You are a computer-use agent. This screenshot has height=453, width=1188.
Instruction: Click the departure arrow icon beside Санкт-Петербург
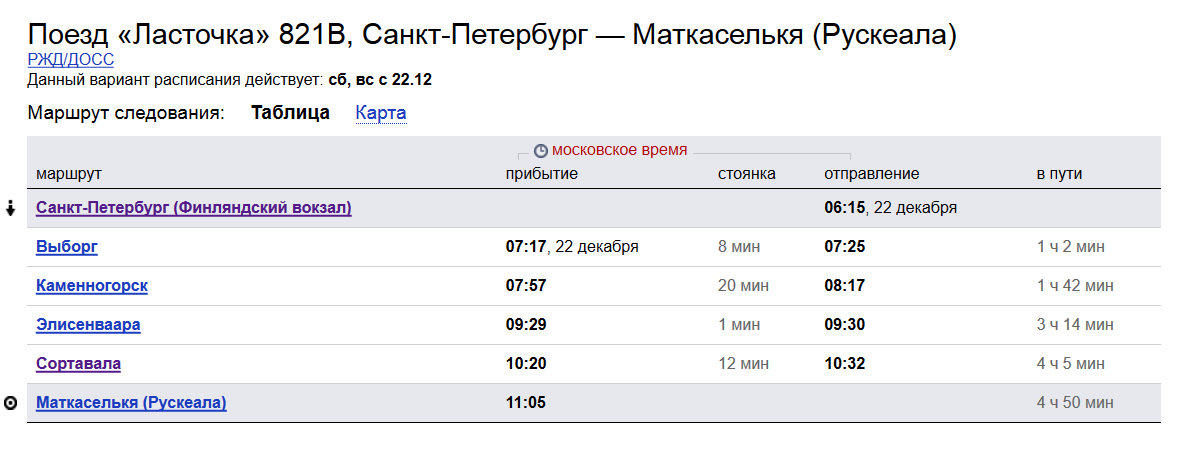[11, 208]
